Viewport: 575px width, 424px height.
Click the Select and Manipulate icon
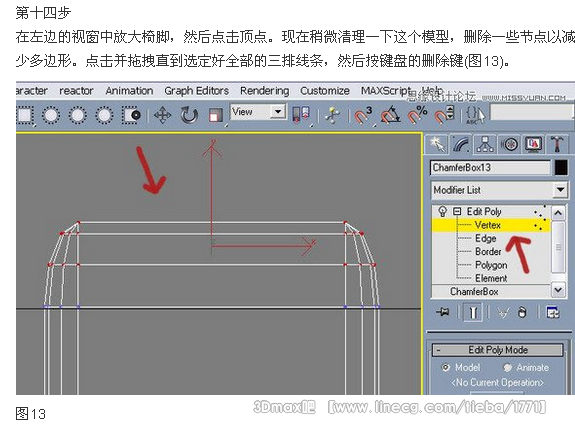tap(332, 115)
